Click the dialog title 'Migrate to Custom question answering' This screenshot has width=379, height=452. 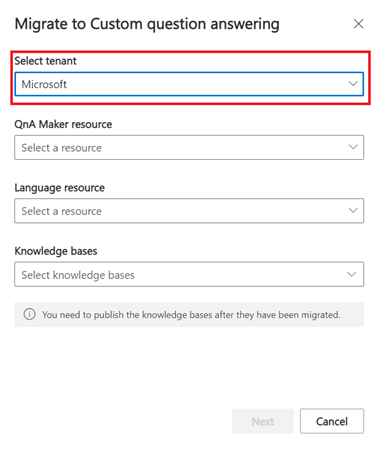(147, 24)
